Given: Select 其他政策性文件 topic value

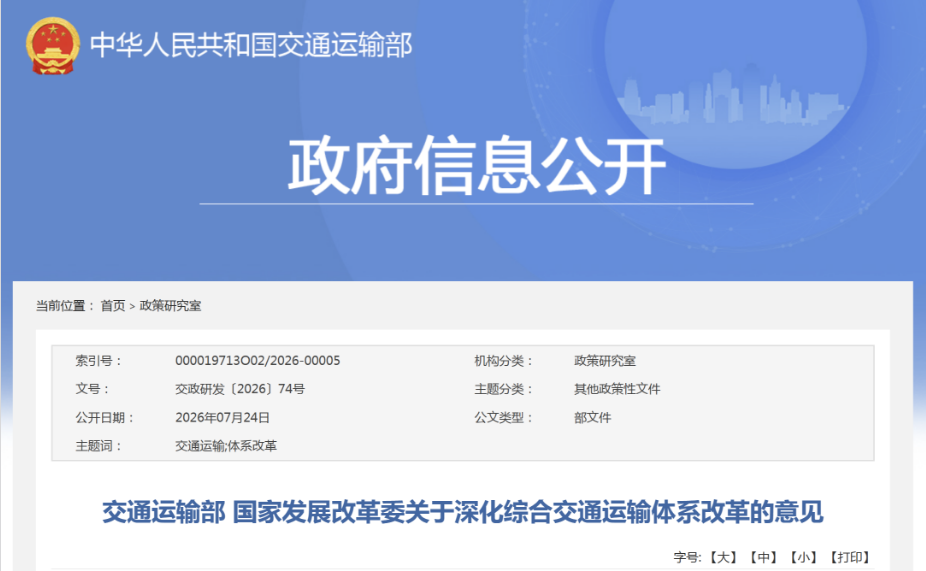Looking at the screenshot, I should pos(617,389).
